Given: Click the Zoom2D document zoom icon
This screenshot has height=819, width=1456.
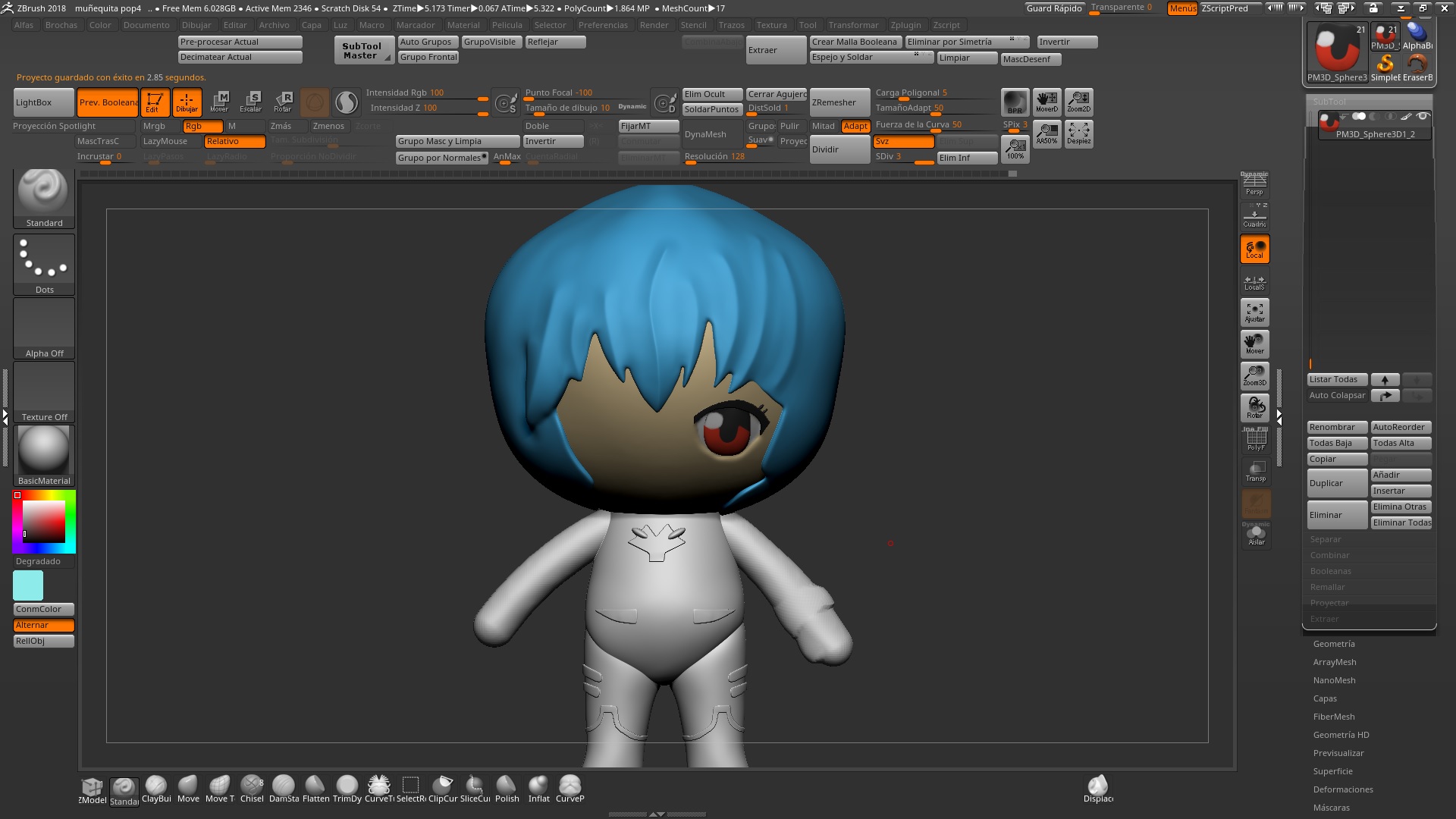Looking at the screenshot, I should click(1078, 102).
